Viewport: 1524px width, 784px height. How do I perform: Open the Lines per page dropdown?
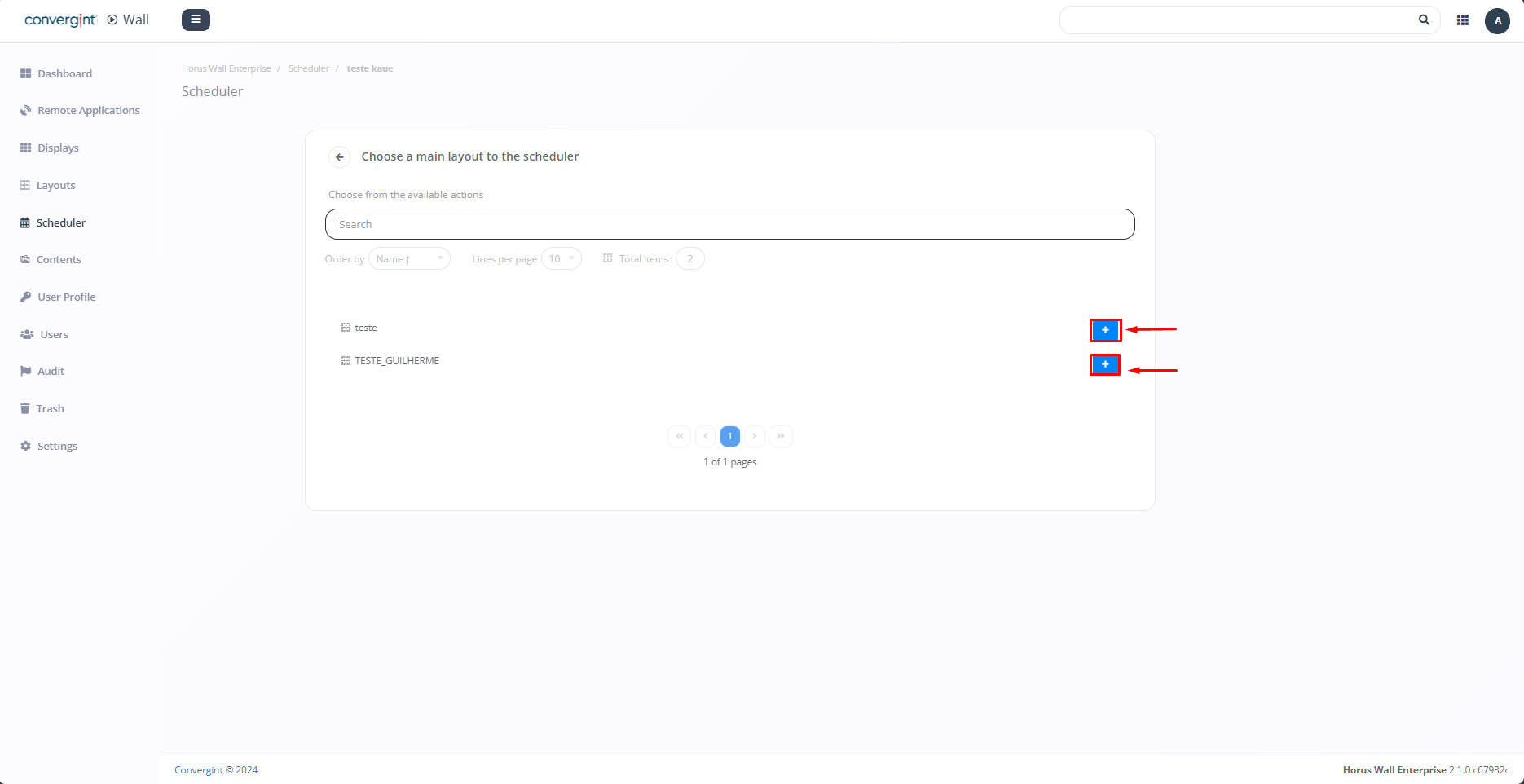561,259
